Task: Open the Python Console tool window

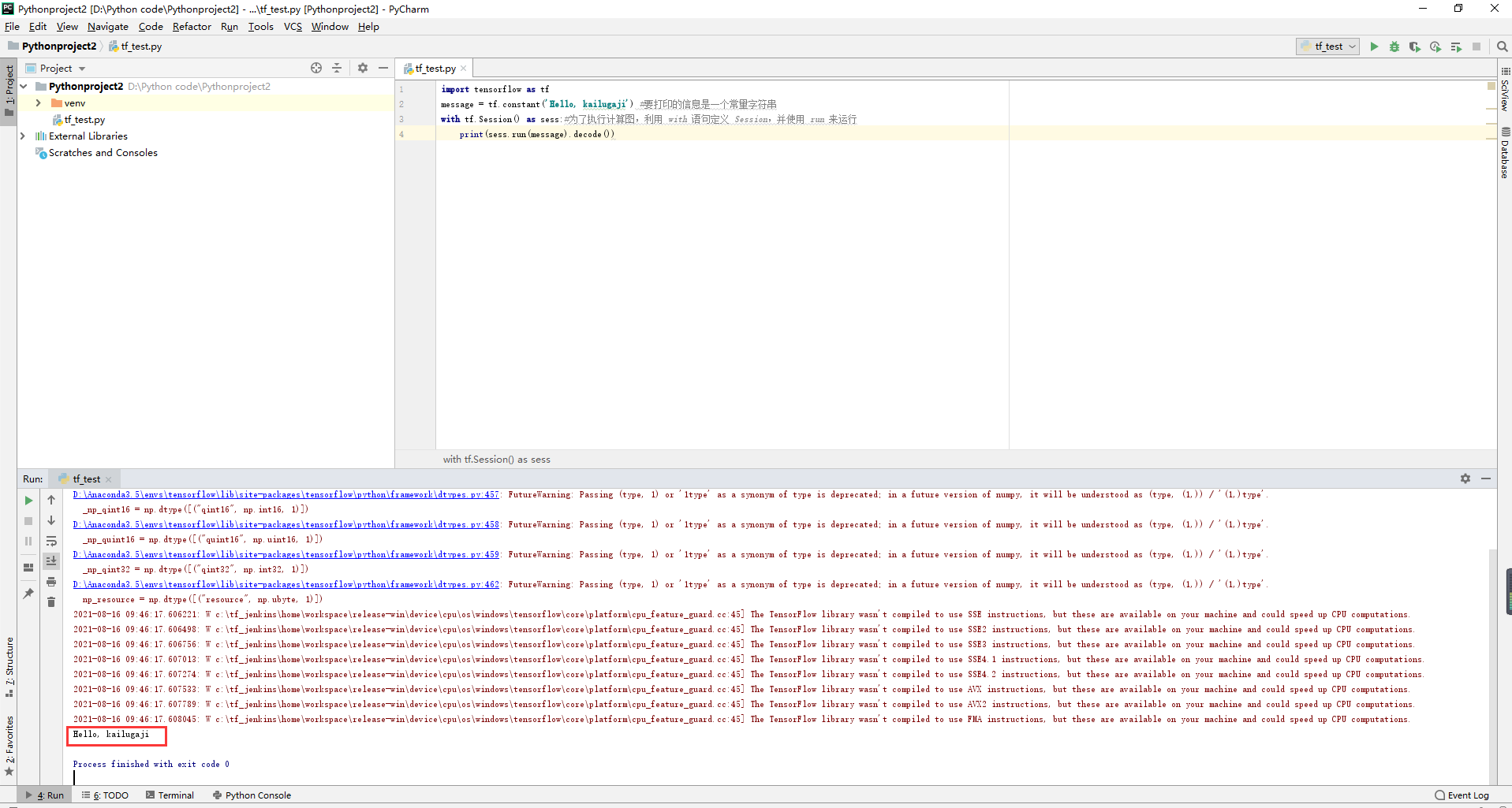Action: [252, 795]
